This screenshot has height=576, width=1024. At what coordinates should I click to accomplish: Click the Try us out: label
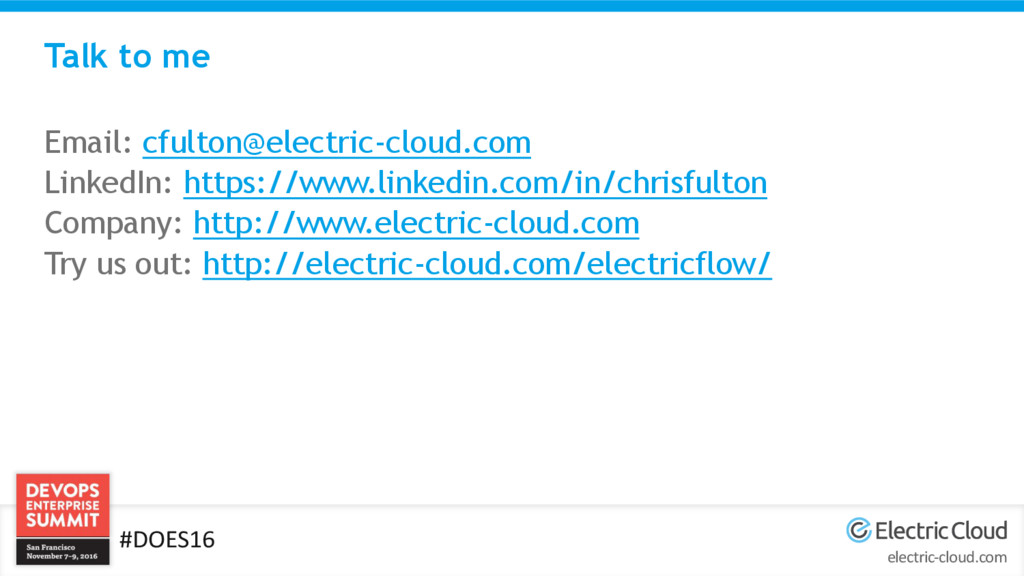pyautogui.click(x=119, y=264)
